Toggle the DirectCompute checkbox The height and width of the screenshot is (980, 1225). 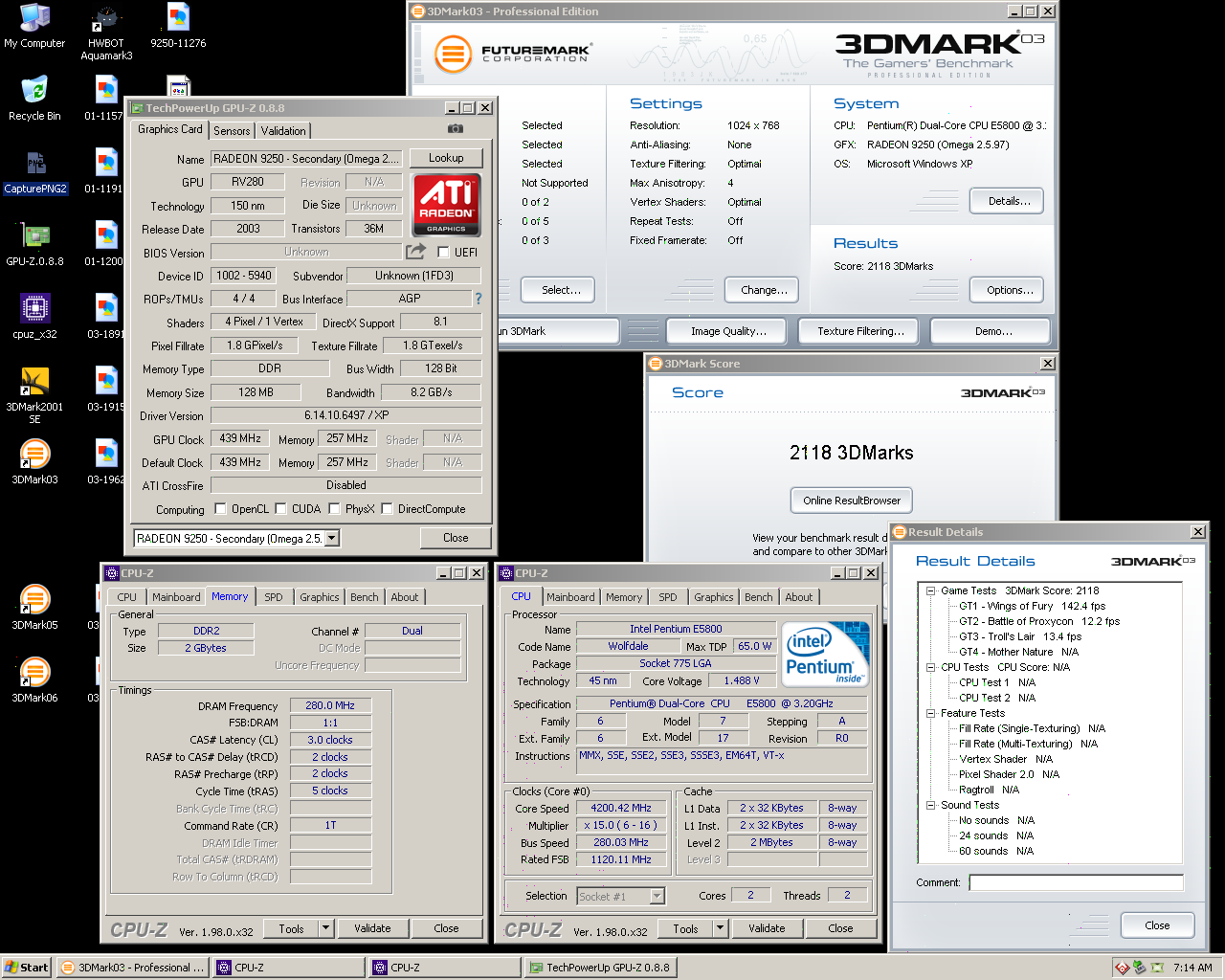[388, 509]
